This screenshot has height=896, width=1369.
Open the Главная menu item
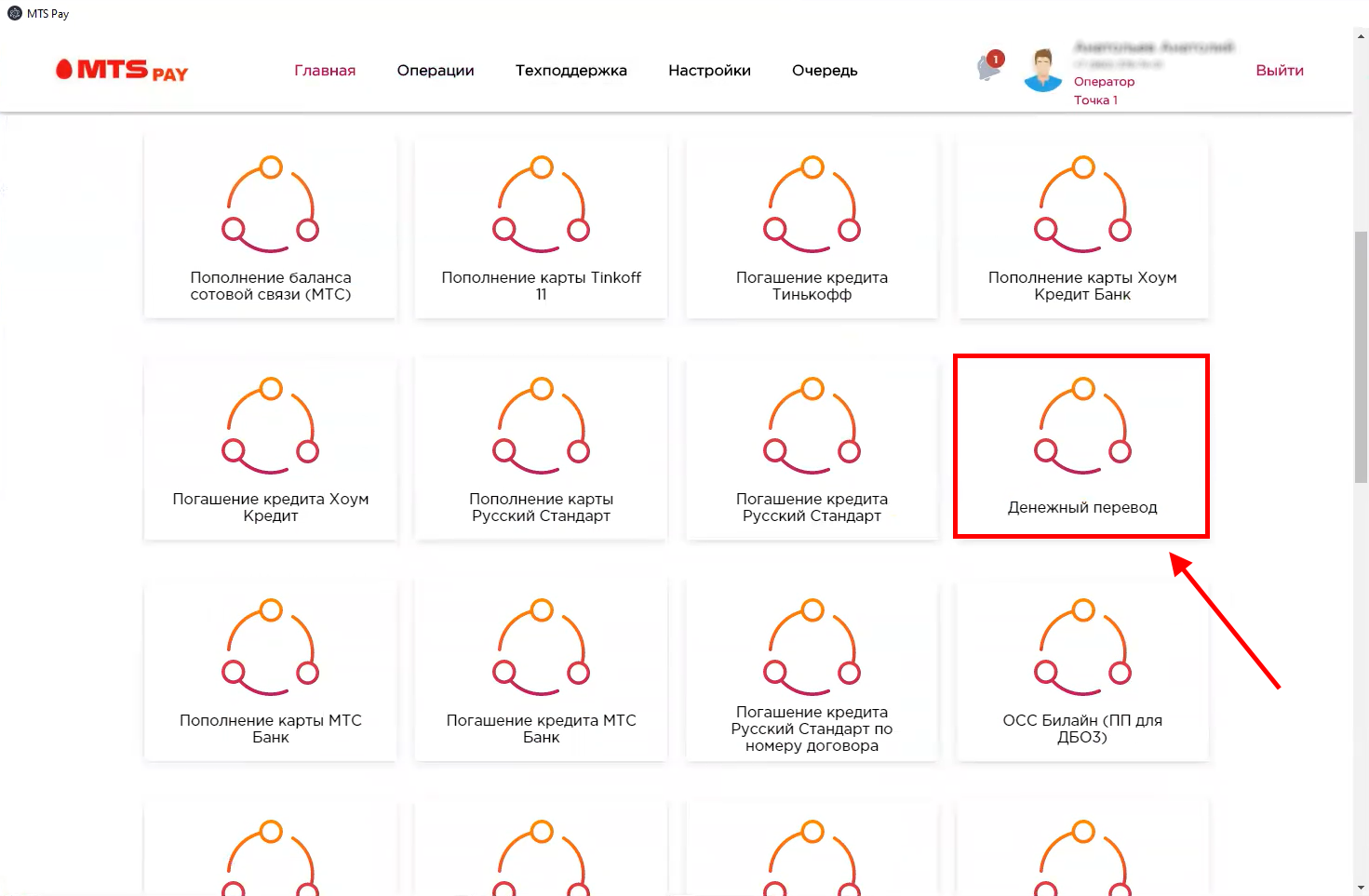(x=325, y=71)
